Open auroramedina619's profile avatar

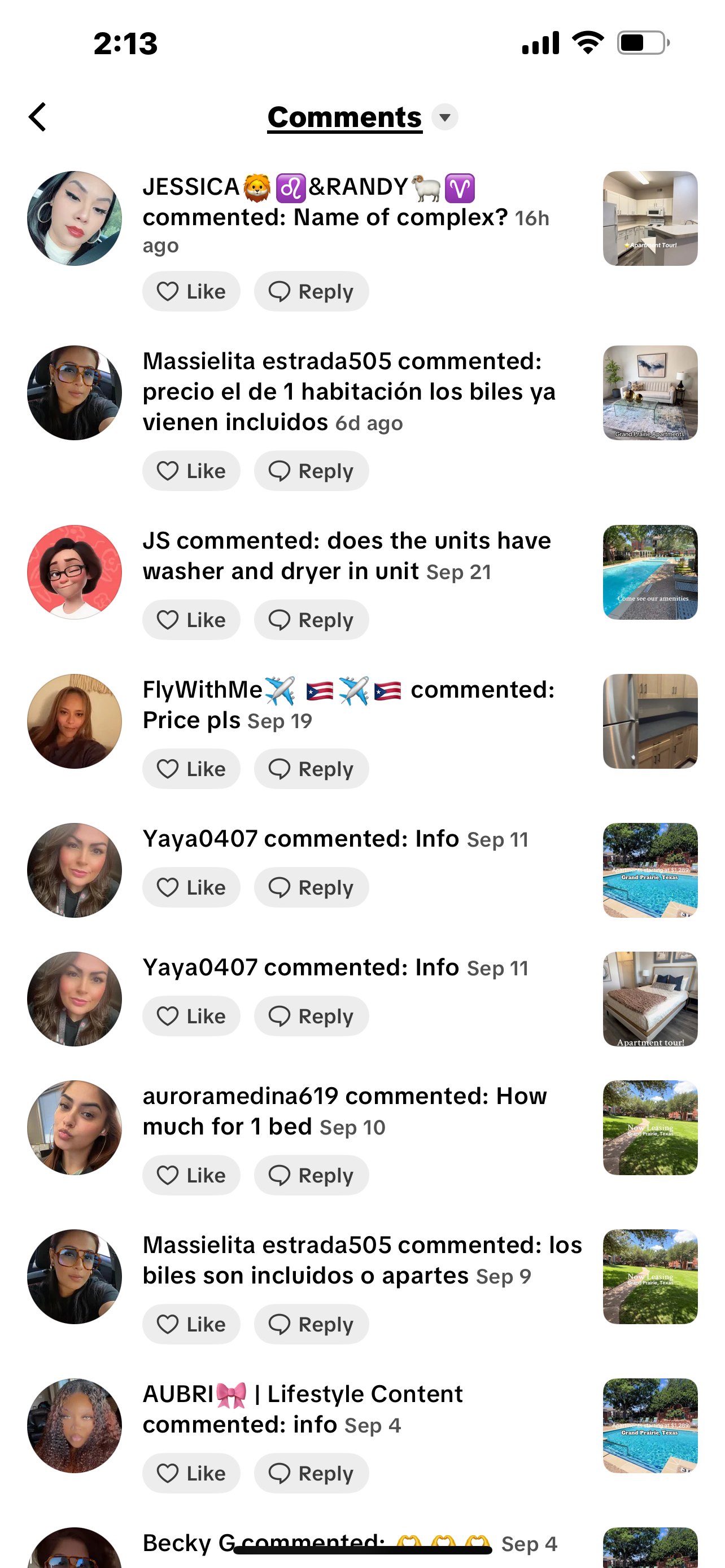75,1128
